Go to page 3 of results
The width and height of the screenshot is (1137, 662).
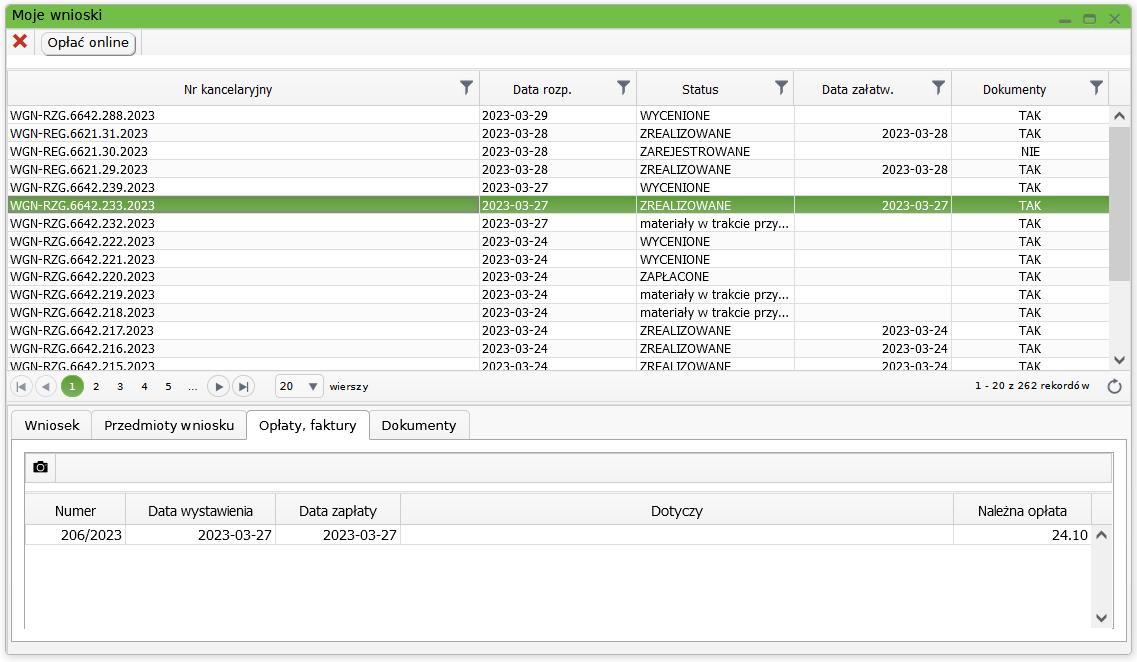point(120,387)
